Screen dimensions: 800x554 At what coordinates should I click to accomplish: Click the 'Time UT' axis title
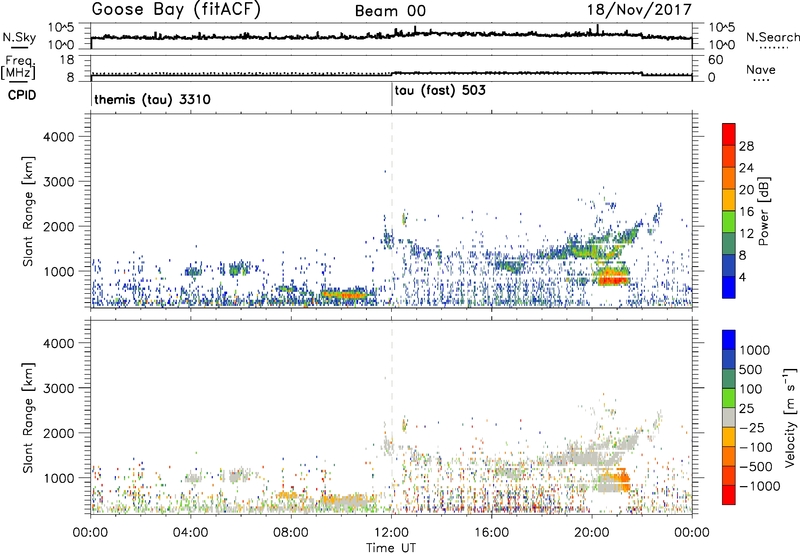(x=391, y=548)
